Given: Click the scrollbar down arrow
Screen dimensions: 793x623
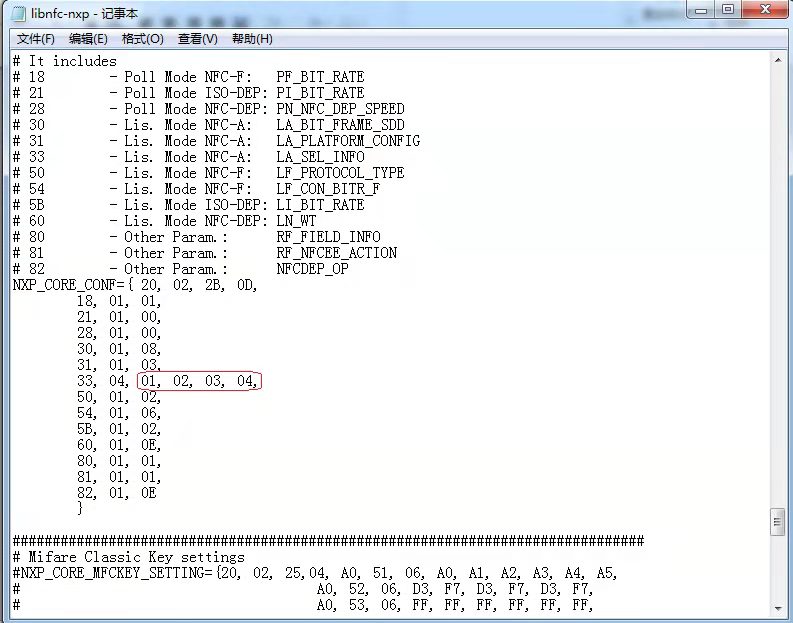Looking at the screenshot, I should click(x=777, y=608).
